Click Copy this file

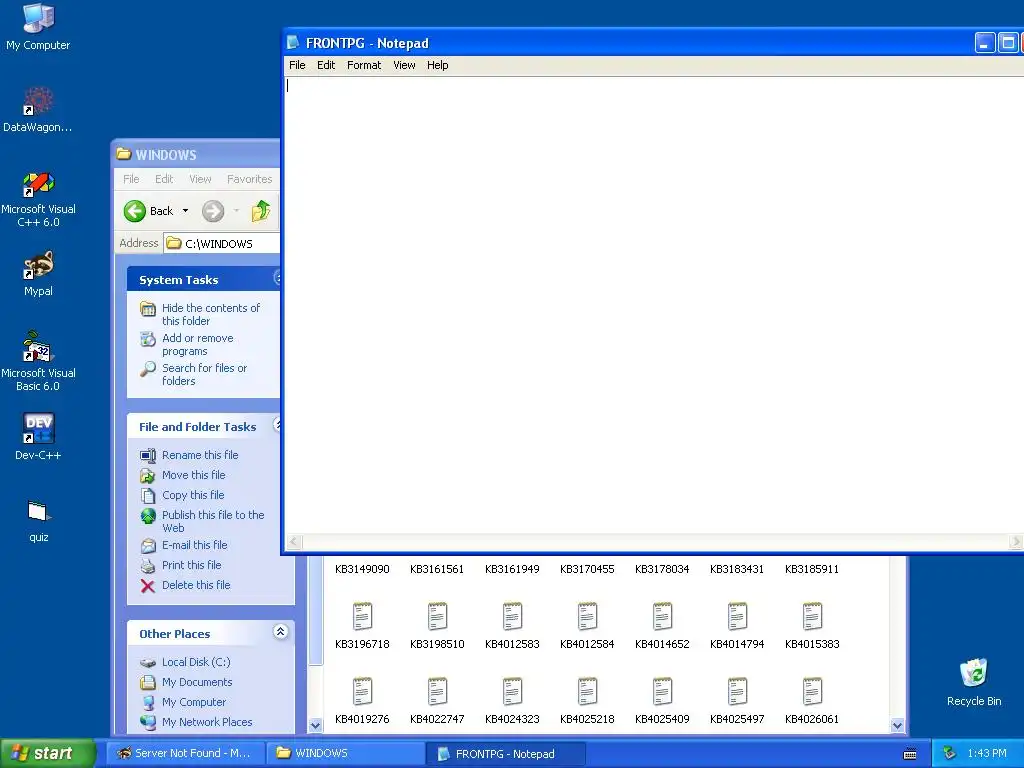click(193, 495)
